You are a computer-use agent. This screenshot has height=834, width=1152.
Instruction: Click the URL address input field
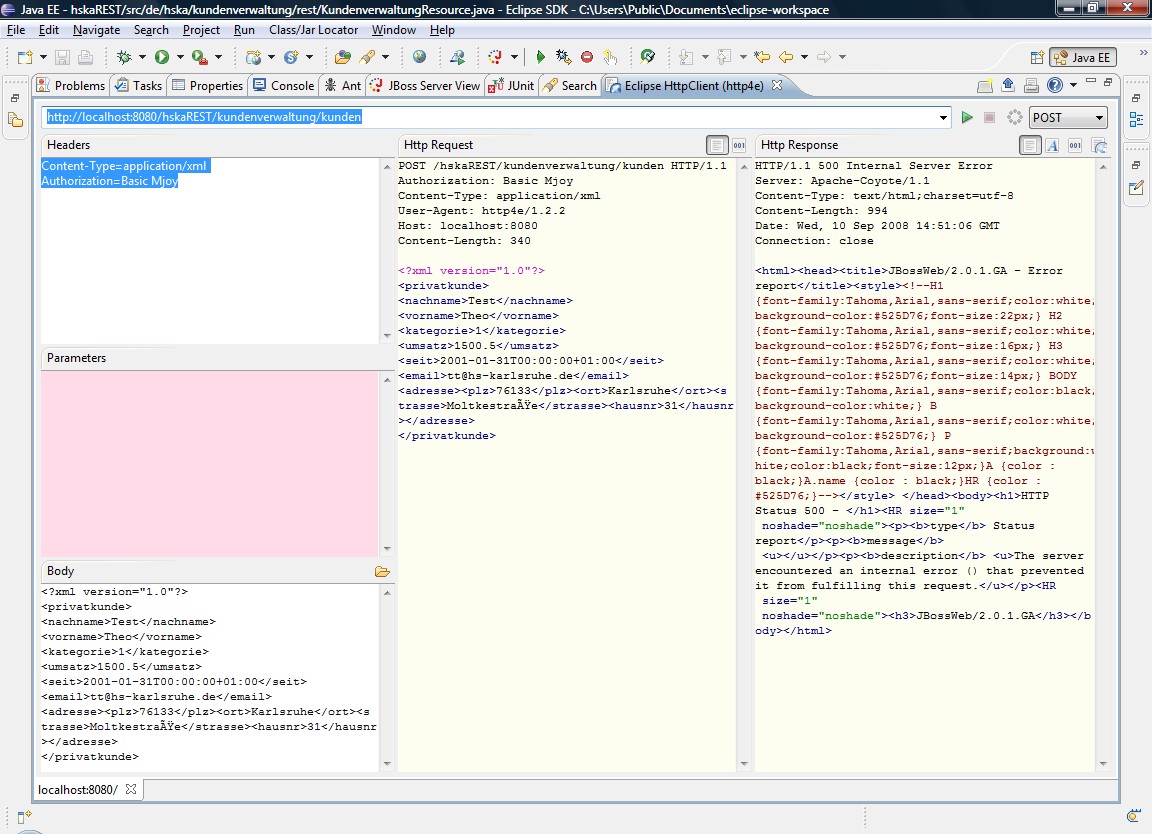(490, 118)
